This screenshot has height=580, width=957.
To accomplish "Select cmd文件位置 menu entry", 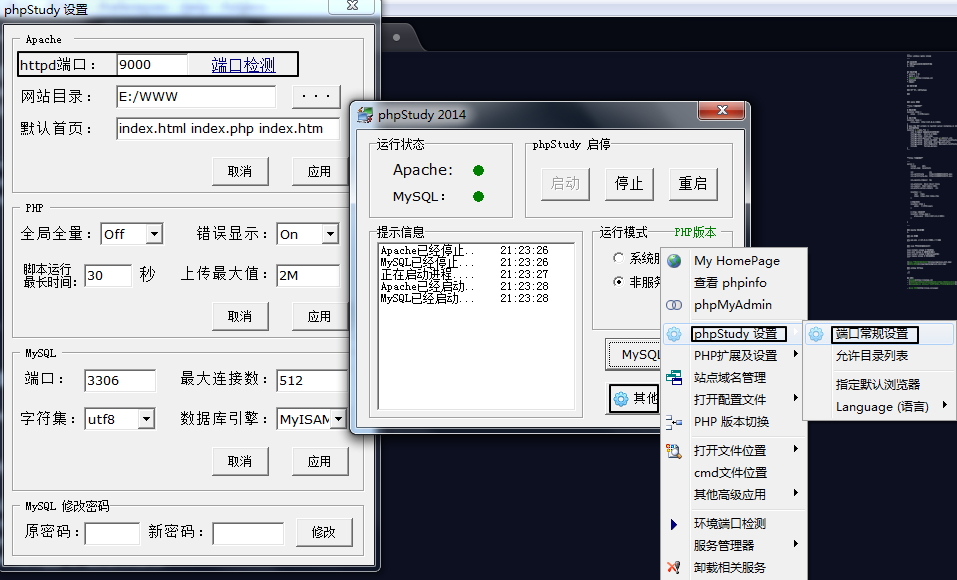I will click(730, 473).
